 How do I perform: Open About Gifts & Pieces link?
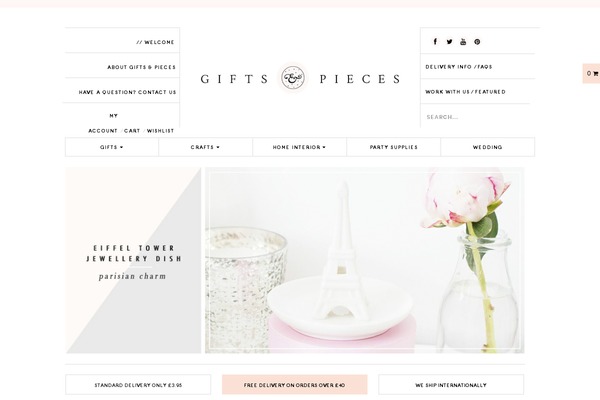pos(141,67)
